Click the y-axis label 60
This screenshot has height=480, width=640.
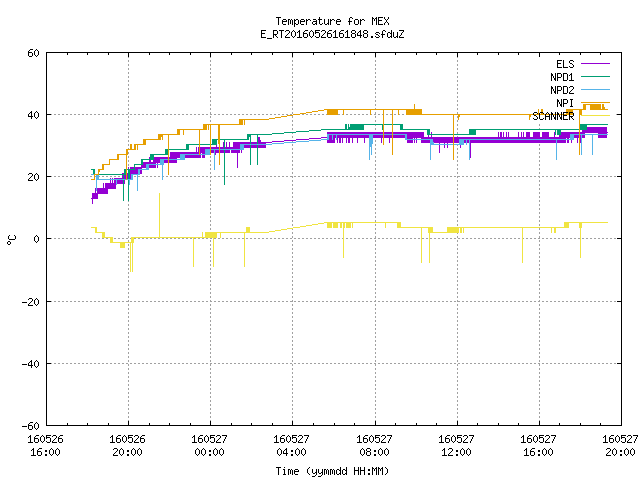[33, 53]
